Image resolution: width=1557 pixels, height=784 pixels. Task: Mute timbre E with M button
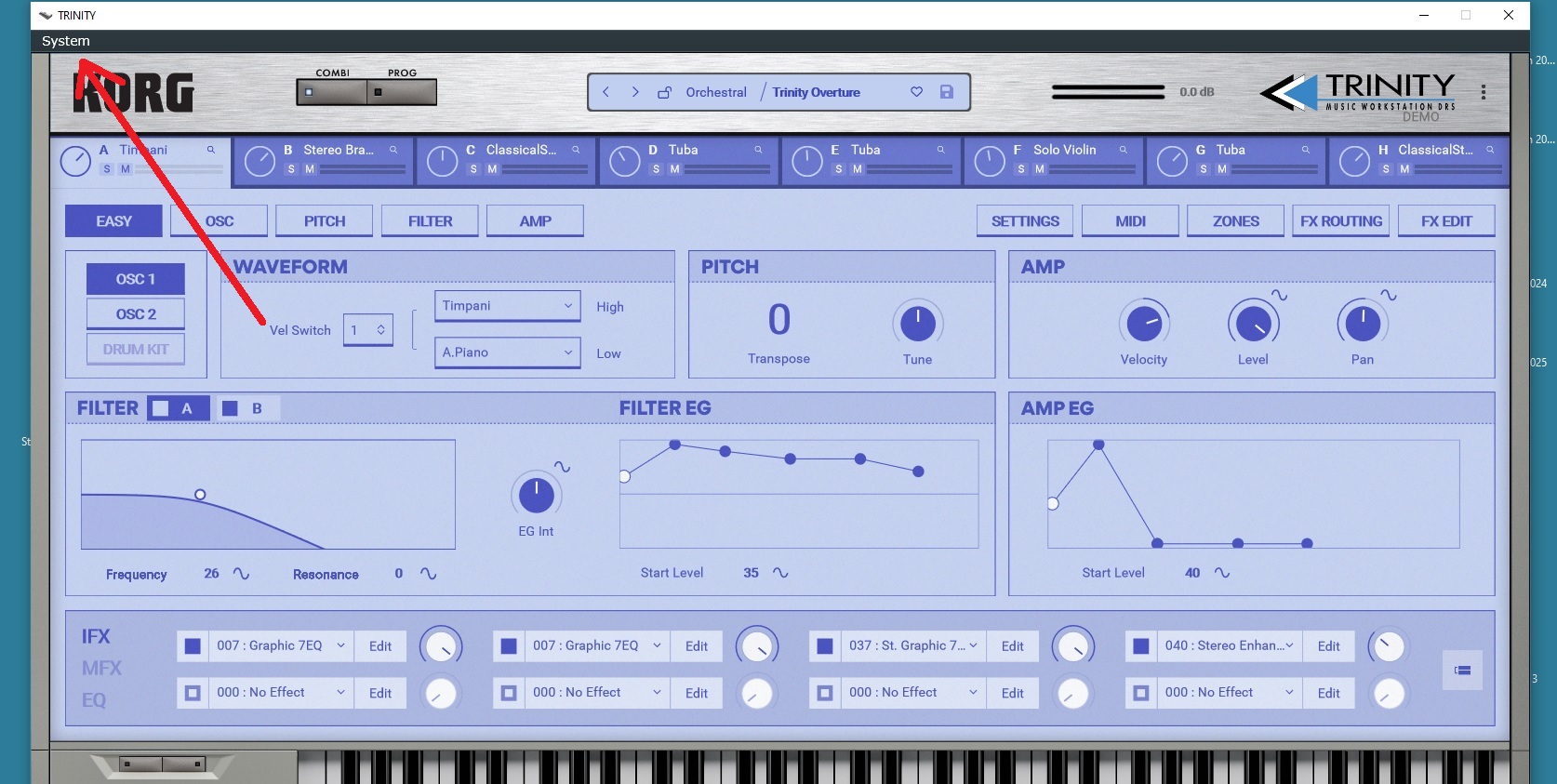click(857, 169)
